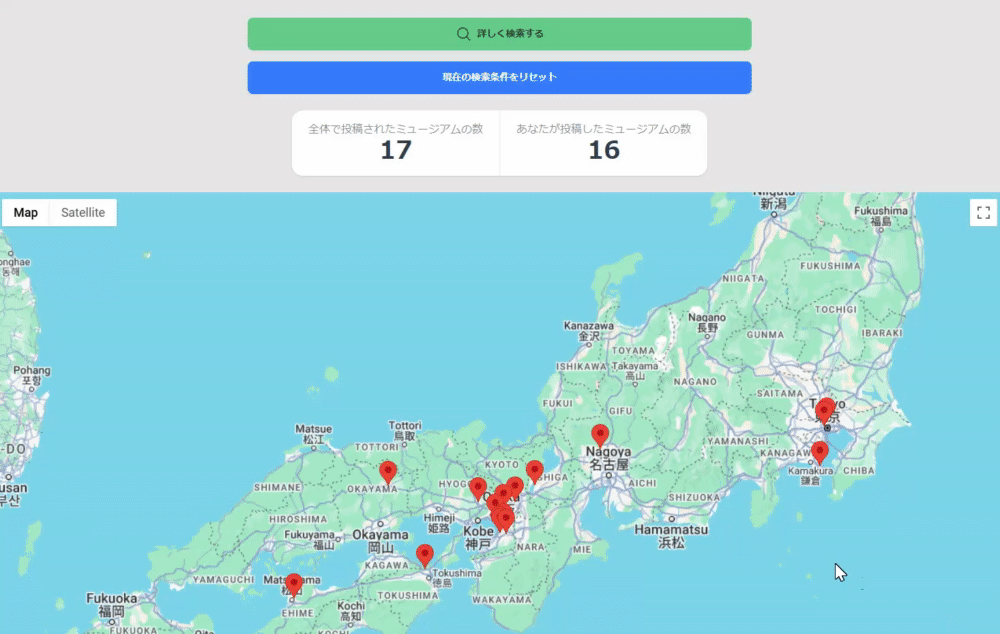This screenshot has width=1000, height=634.
Task: Click the Himeji city label on map
Action: 439,522
